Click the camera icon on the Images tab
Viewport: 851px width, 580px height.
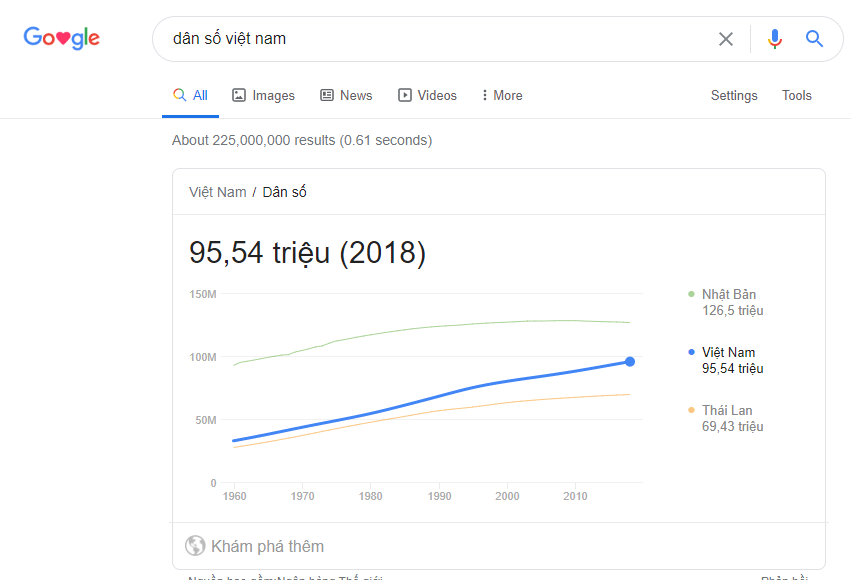coord(237,95)
